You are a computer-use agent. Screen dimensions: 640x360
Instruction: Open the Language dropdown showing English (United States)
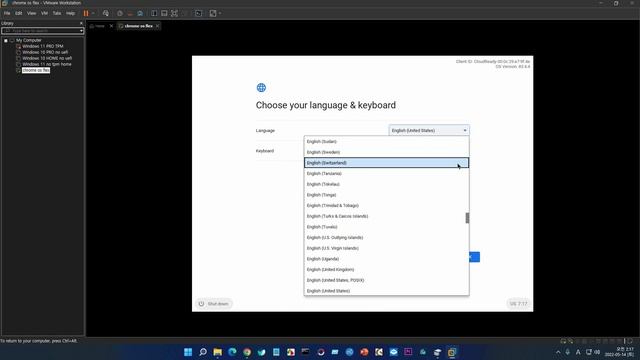coord(429,130)
